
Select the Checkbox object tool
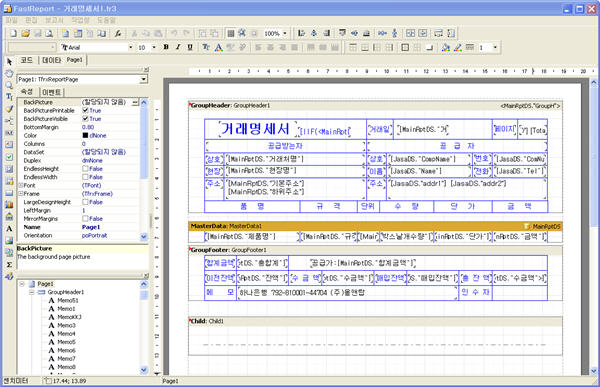click(x=9, y=157)
